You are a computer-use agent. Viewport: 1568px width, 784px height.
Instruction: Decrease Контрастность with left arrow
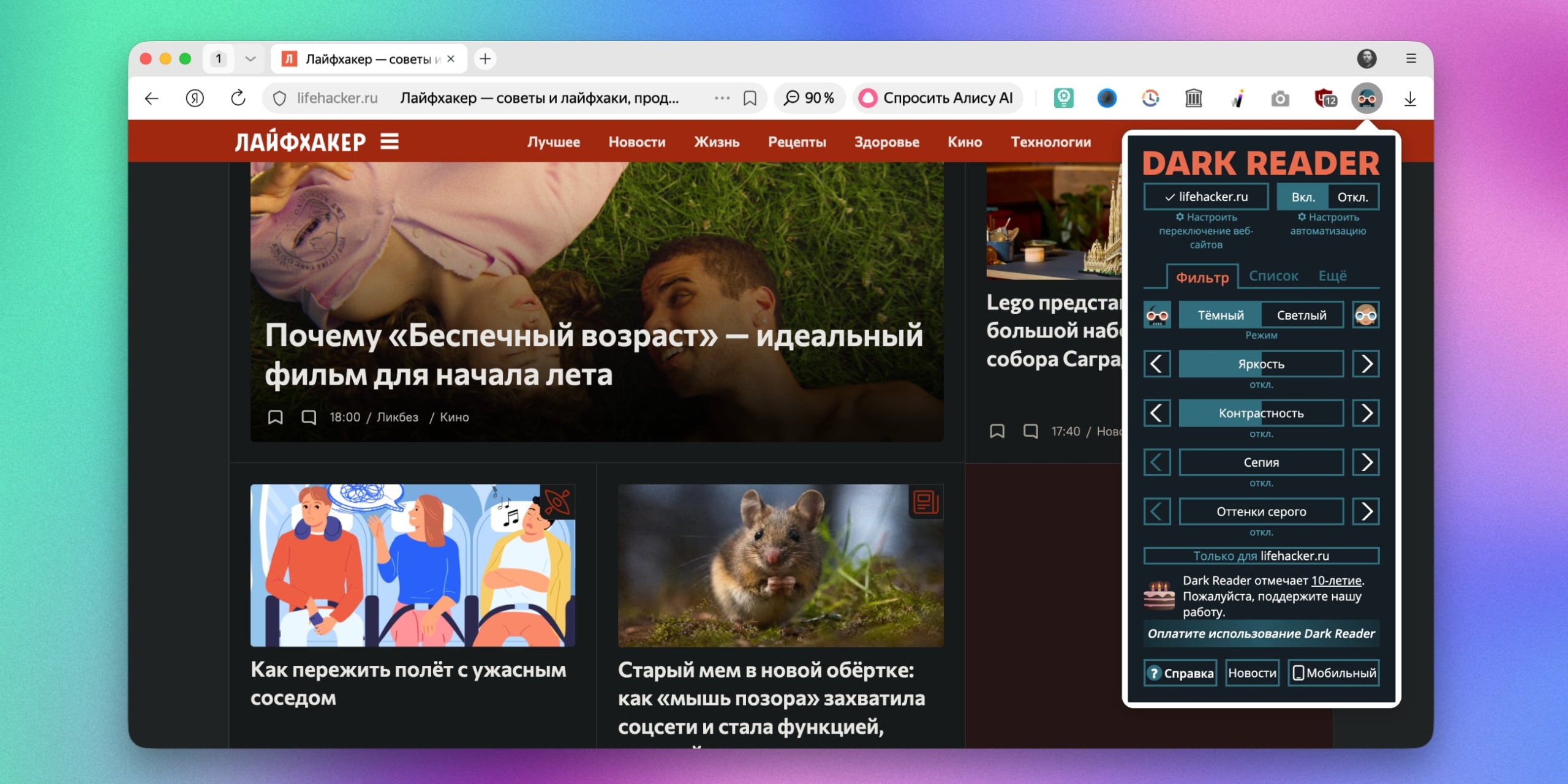coord(1157,413)
